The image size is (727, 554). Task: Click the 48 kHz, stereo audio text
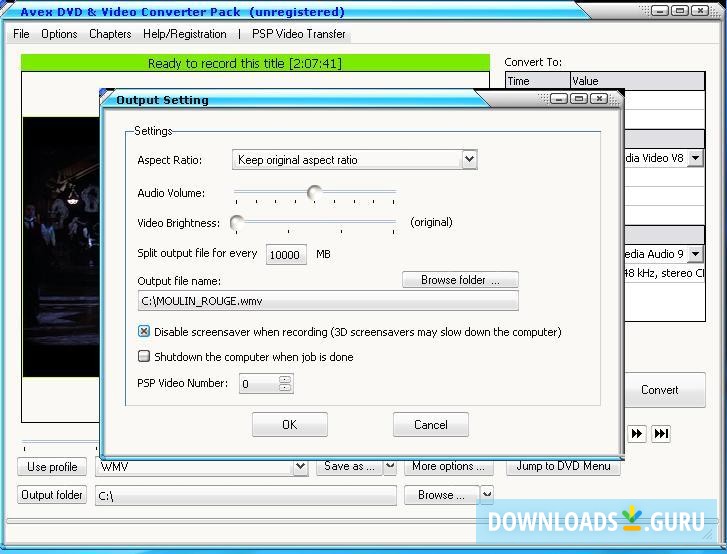pos(664,273)
